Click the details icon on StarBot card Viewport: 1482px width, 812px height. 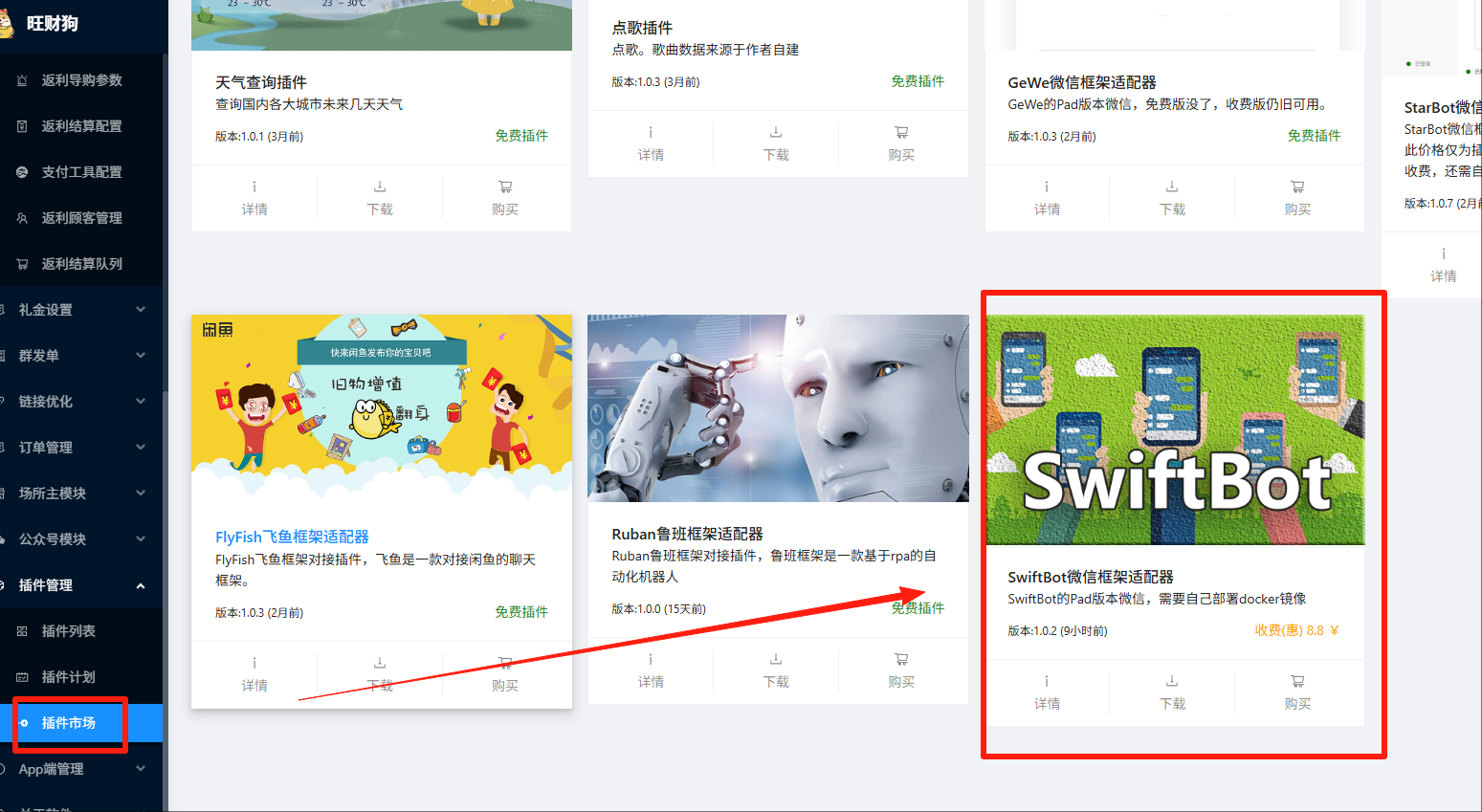[x=1444, y=254]
